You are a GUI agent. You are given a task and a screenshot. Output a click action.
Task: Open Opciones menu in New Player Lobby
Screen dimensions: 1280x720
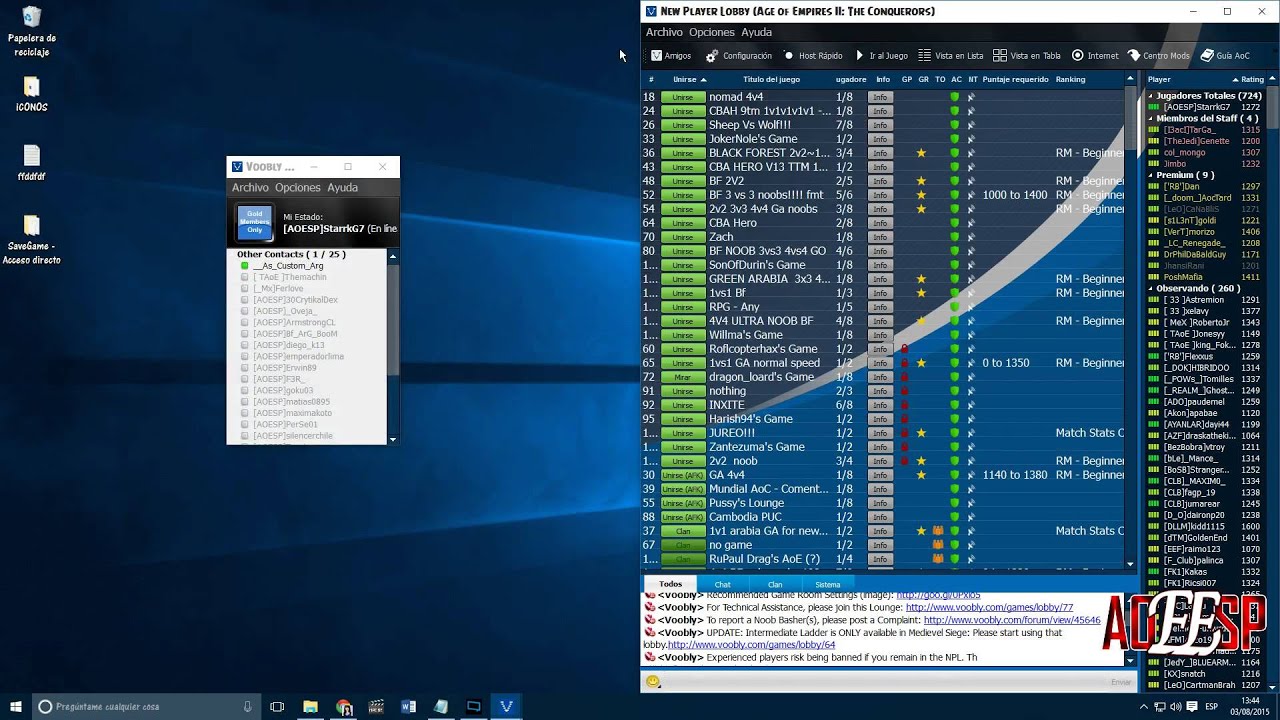[712, 32]
